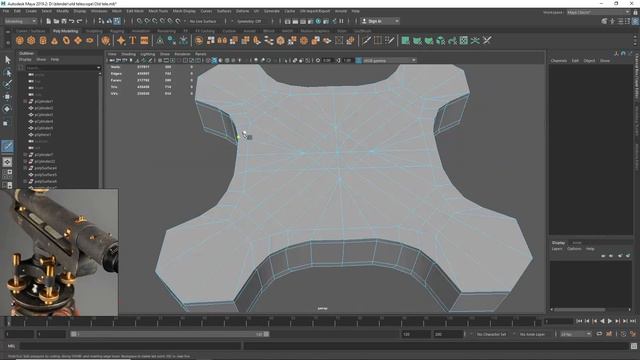Screen dimensions: 640x360
Task: Open the viewport Lighting menu
Action: (147, 54)
